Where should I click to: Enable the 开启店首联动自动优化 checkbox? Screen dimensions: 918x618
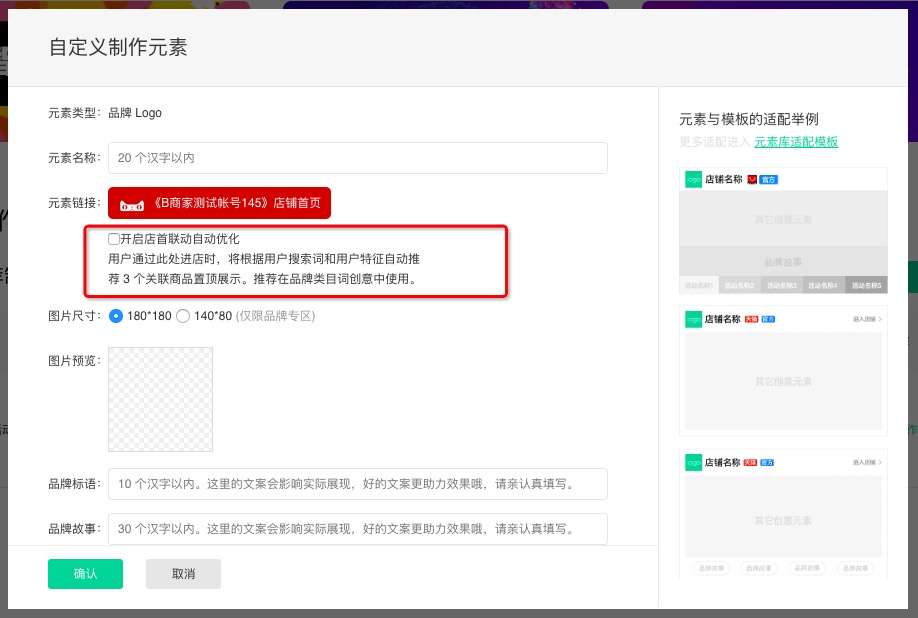[x=114, y=239]
